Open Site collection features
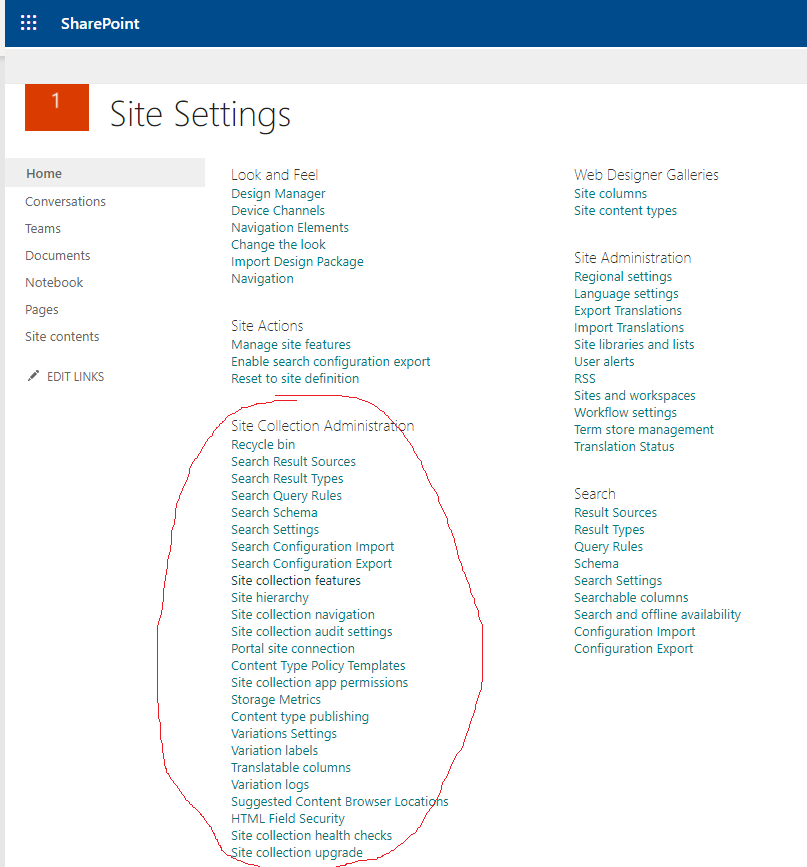 pos(296,581)
